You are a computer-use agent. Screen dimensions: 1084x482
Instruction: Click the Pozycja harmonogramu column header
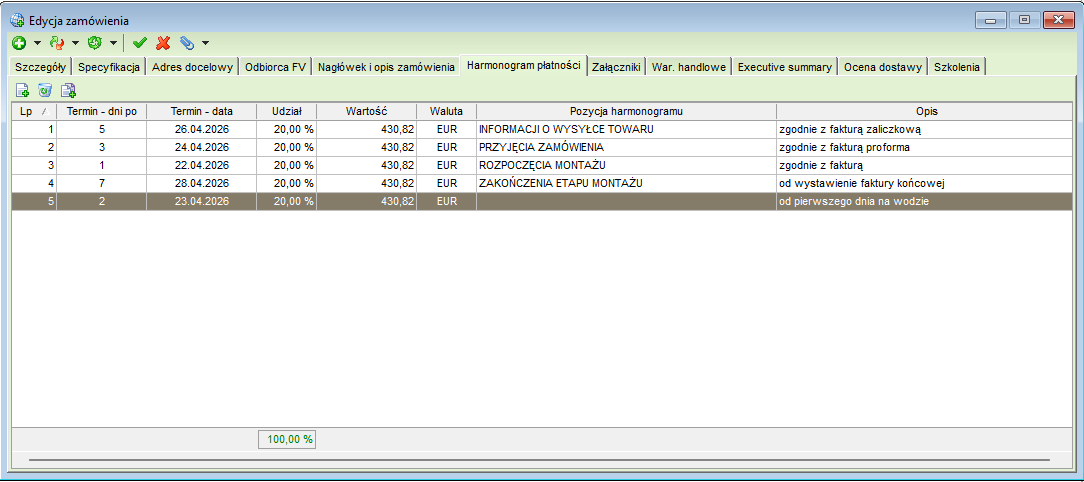(626, 111)
